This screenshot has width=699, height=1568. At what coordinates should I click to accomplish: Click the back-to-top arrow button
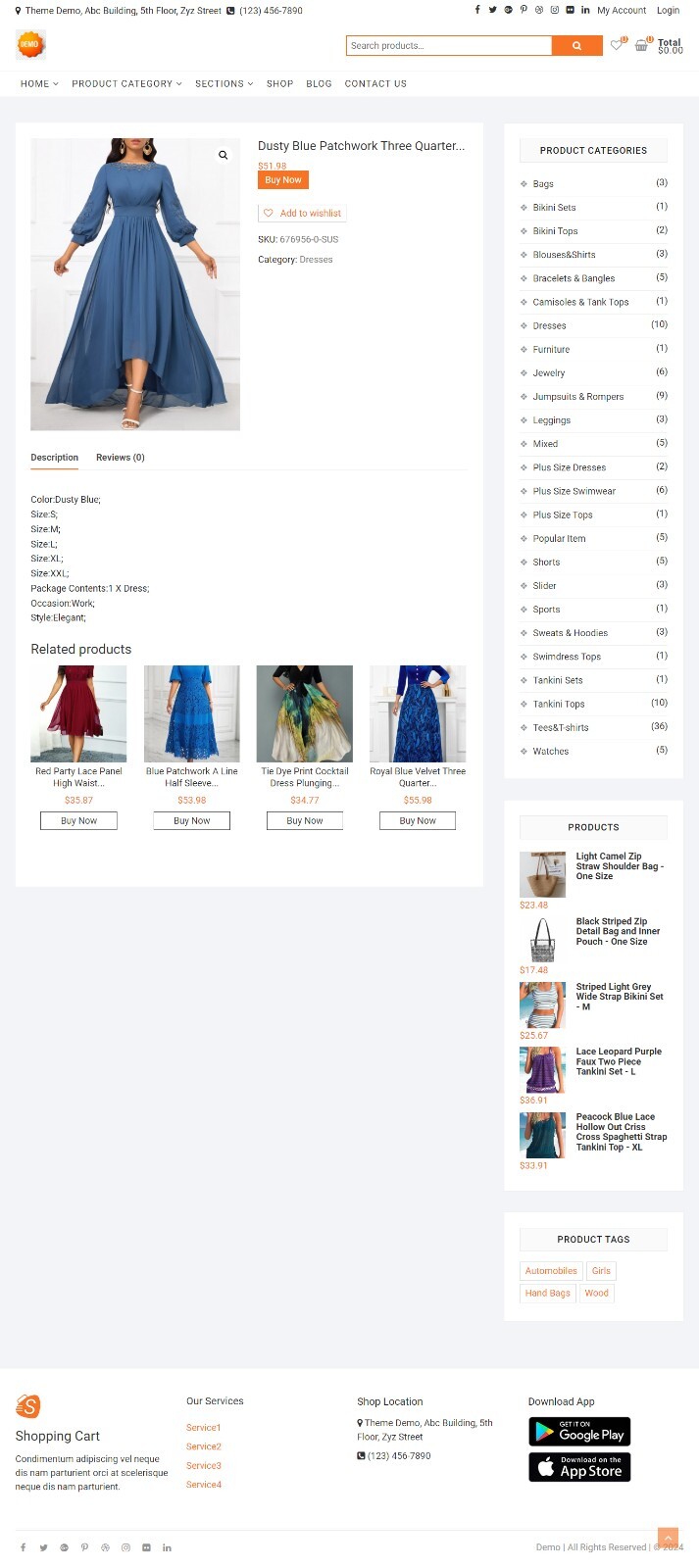click(668, 1538)
